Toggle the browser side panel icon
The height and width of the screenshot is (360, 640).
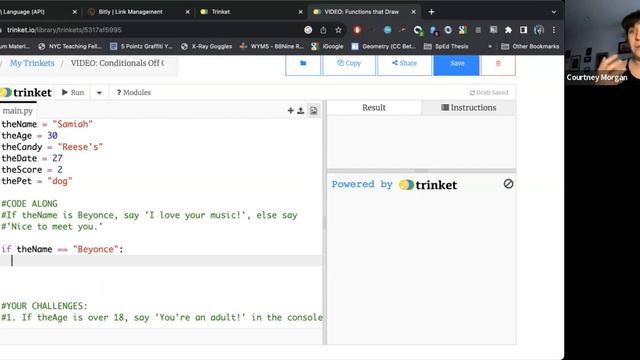tap(523, 30)
